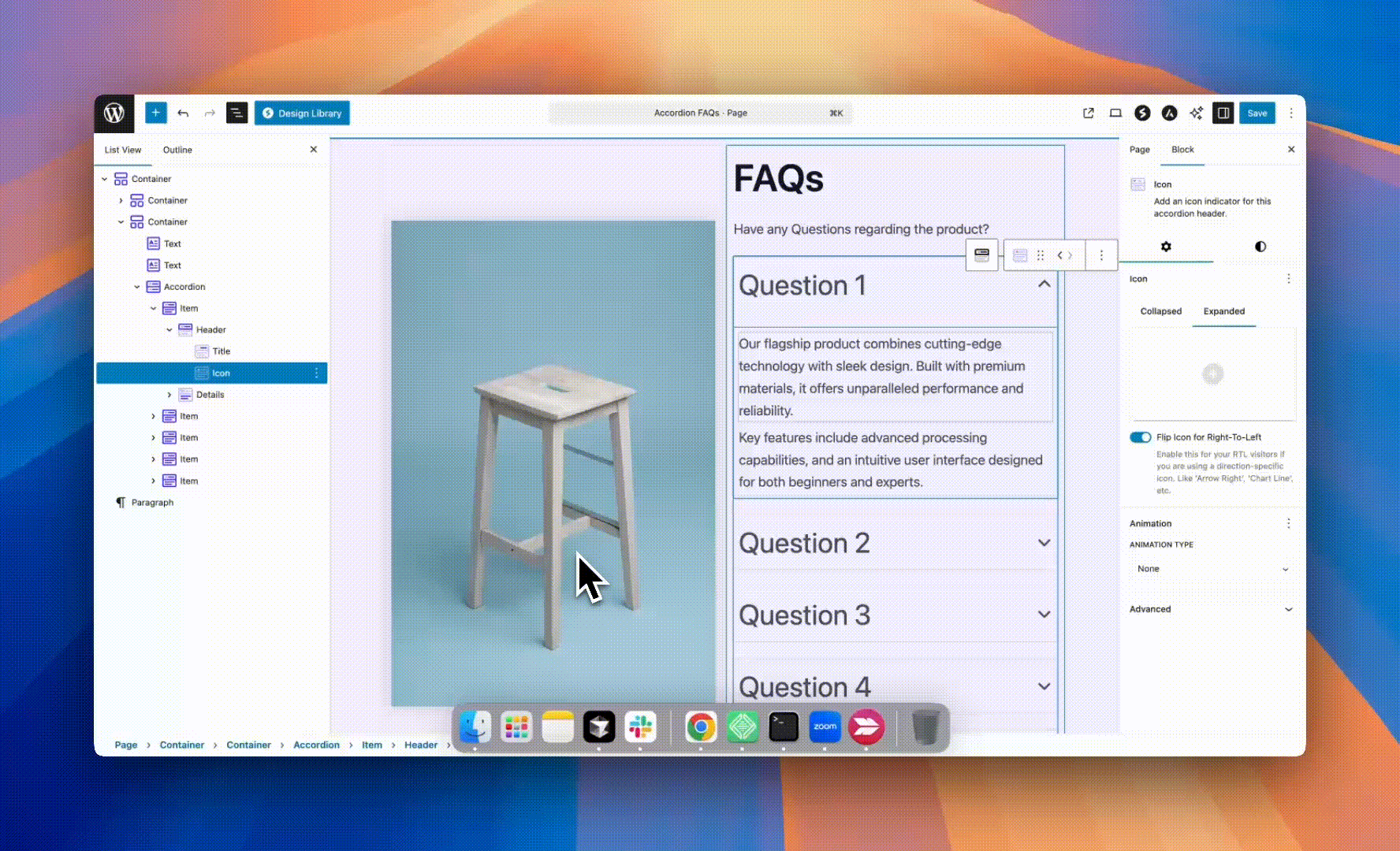The height and width of the screenshot is (851, 1400).
Task: Open the Style tab half-circle icon
Action: (1260, 247)
